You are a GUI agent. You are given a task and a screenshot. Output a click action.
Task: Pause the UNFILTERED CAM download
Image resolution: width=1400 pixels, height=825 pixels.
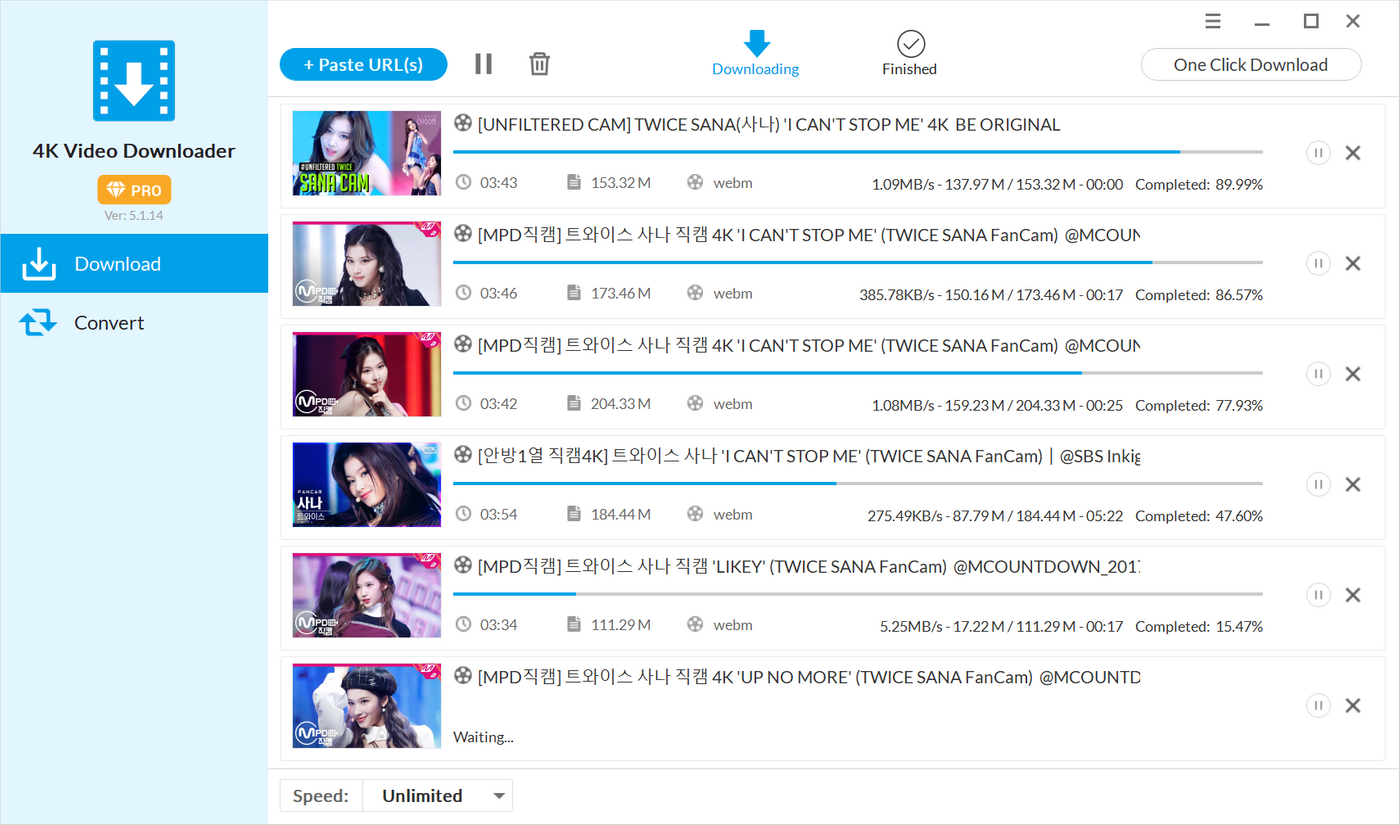click(1318, 153)
